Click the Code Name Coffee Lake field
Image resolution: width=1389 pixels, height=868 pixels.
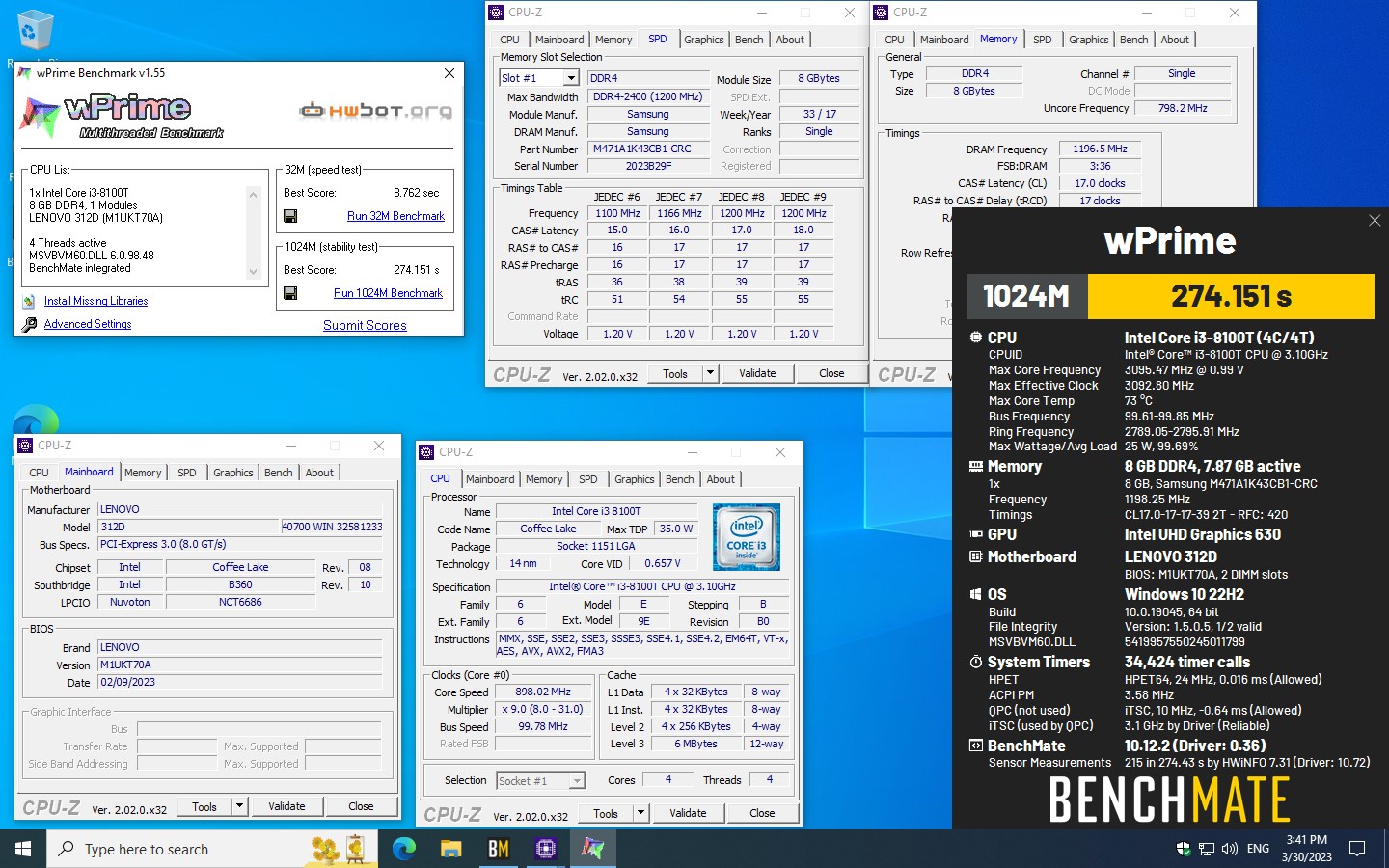548,529
